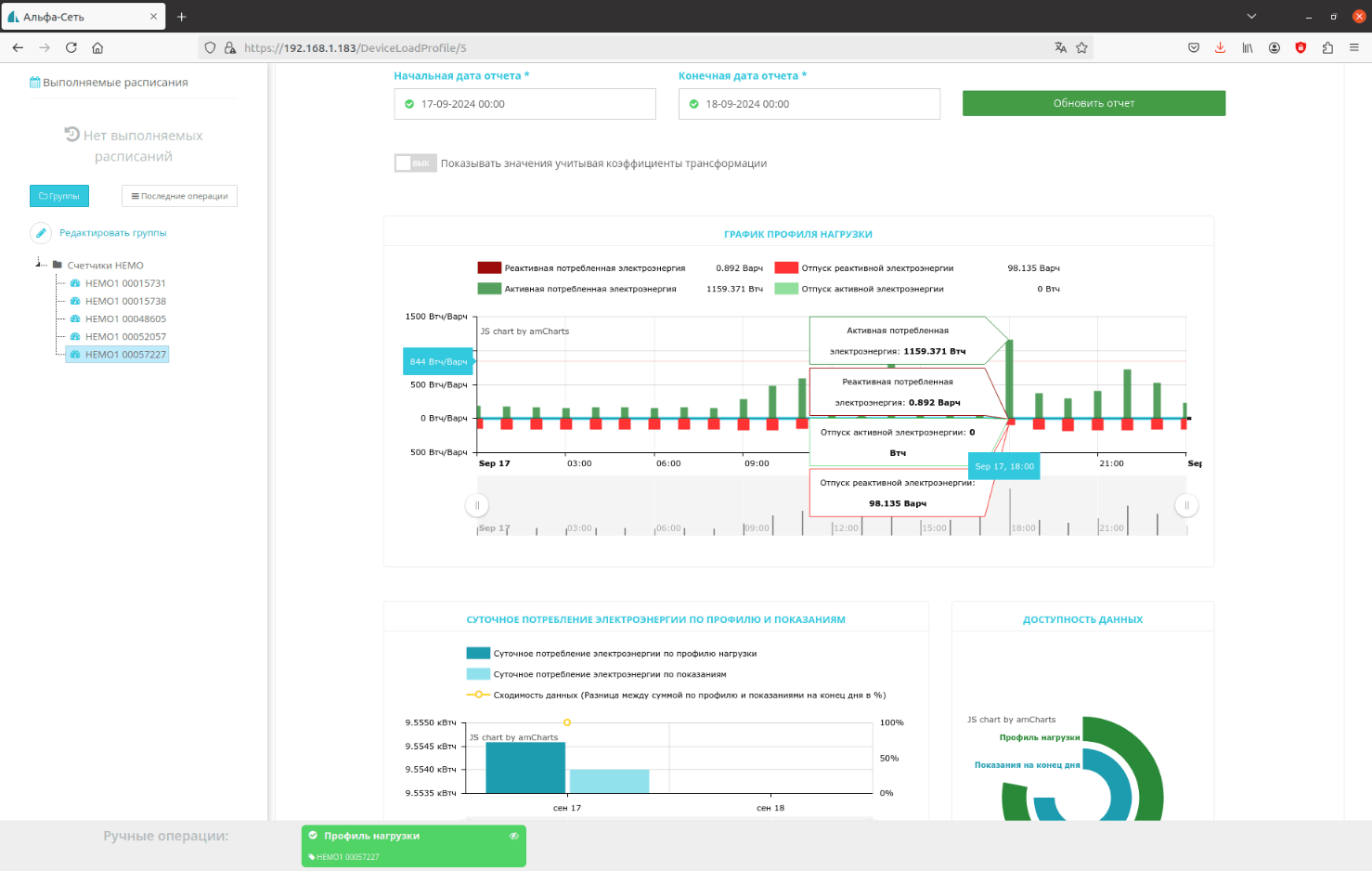Click the browser reload icon
Image resolution: width=1372 pixels, height=871 pixels.
point(71,47)
